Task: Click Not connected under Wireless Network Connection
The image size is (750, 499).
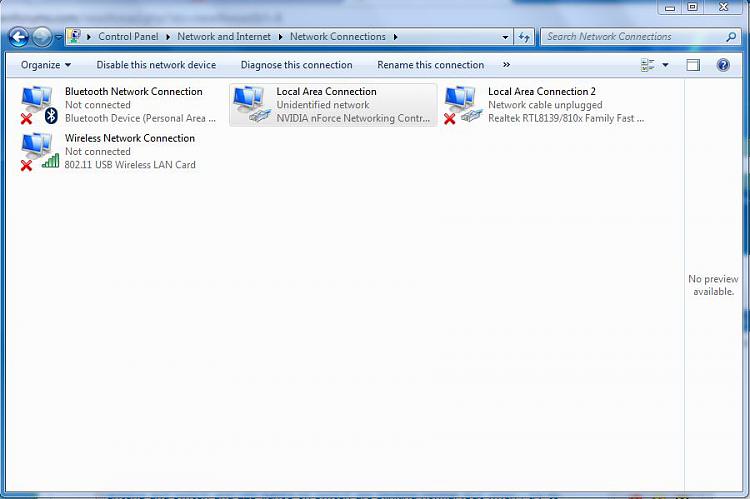Action: 98,152
